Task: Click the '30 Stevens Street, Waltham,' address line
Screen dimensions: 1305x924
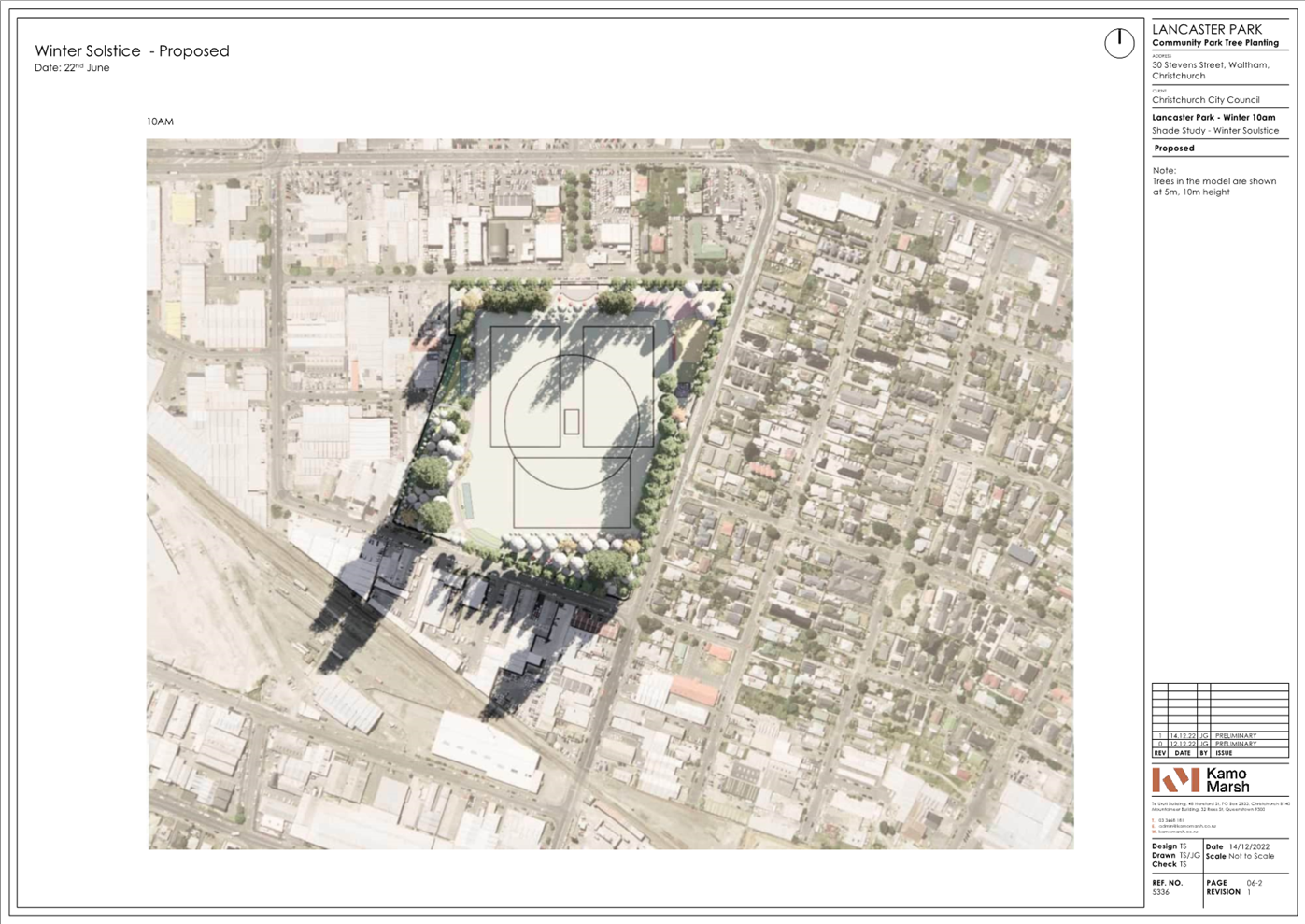Action: coord(1211,65)
